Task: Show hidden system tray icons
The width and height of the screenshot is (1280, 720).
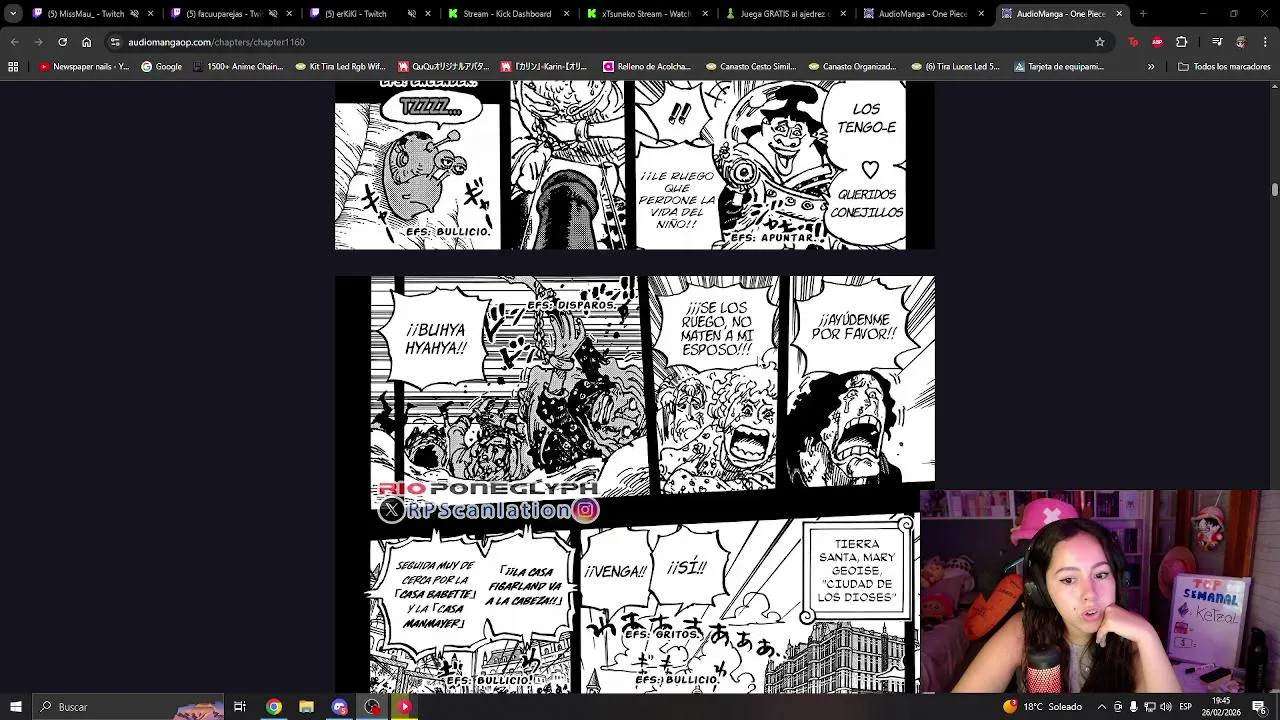Action: [x=1102, y=707]
